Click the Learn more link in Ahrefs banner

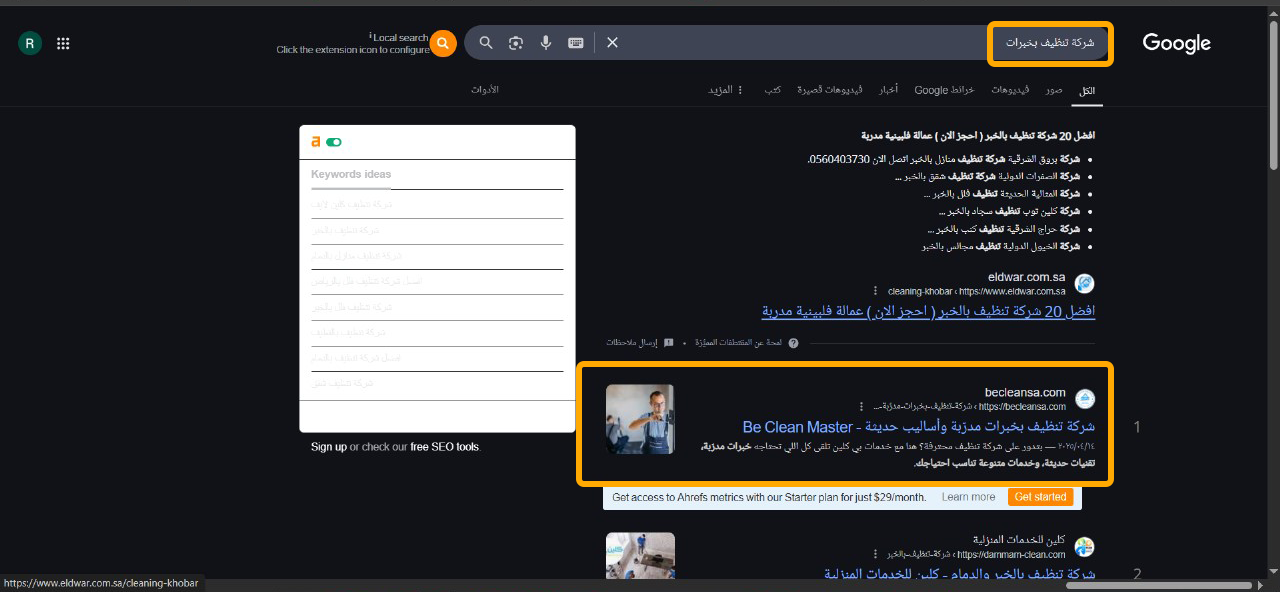click(968, 497)
